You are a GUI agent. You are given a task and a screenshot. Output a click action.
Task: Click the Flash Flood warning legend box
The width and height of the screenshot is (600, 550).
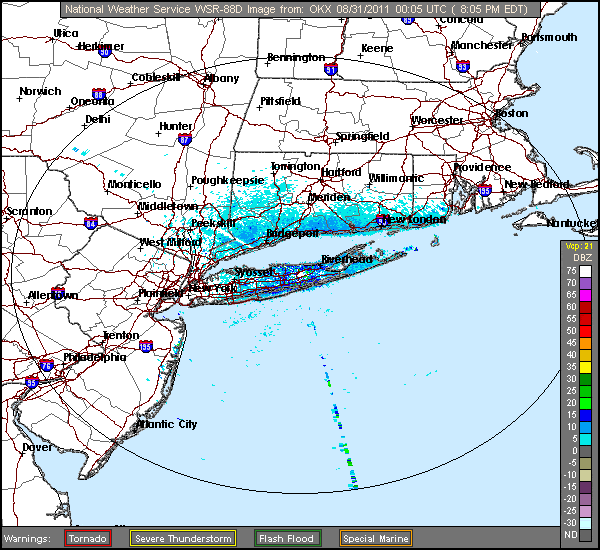[x=287, y=538]
